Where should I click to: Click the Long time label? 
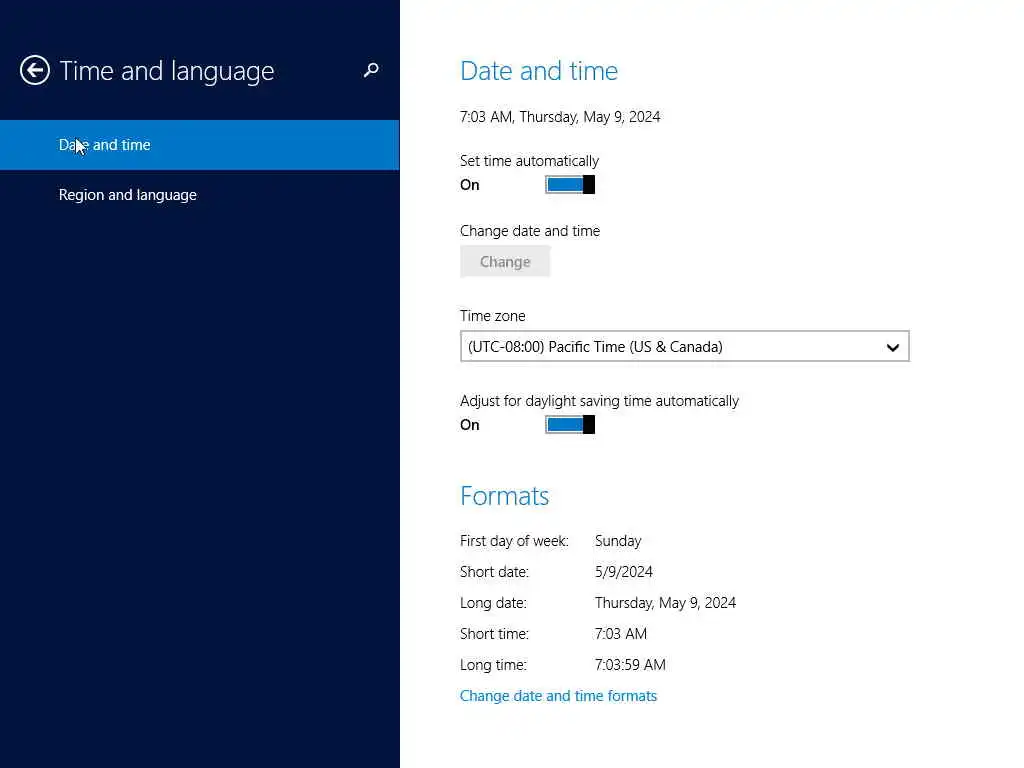pyautogui.click(x=493, y=665)
